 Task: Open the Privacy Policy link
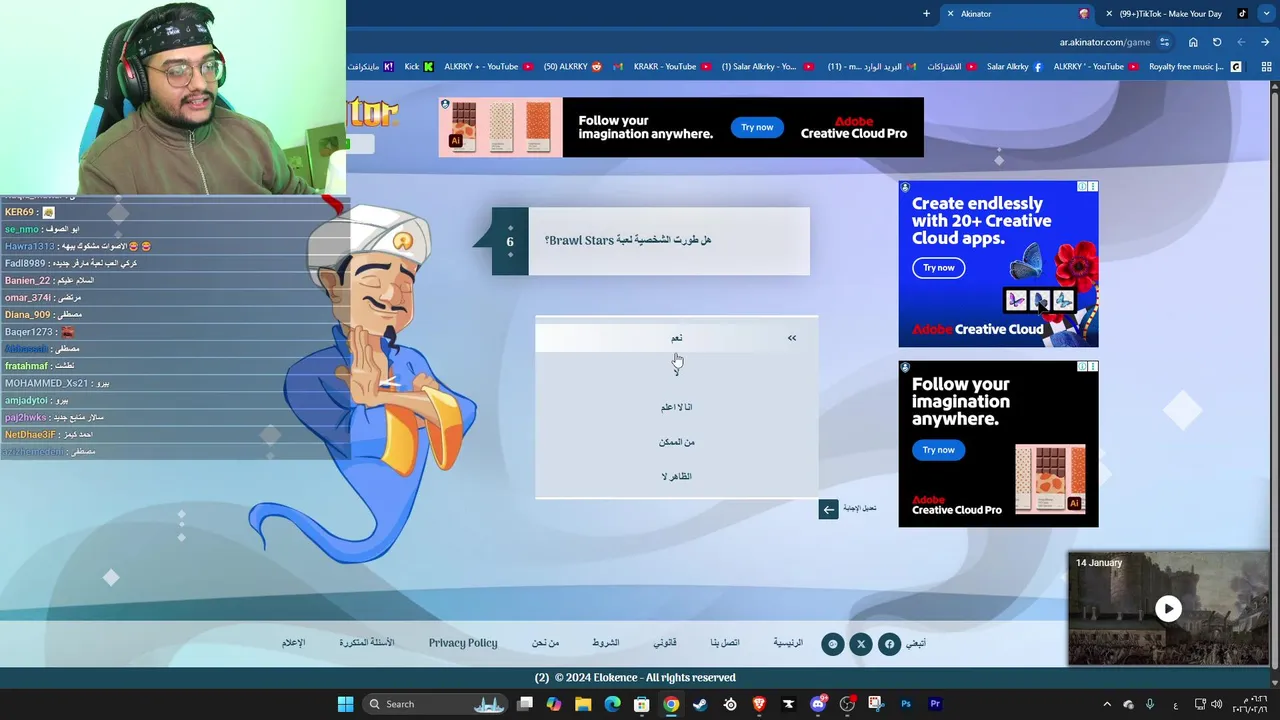(x=463, y=643)
